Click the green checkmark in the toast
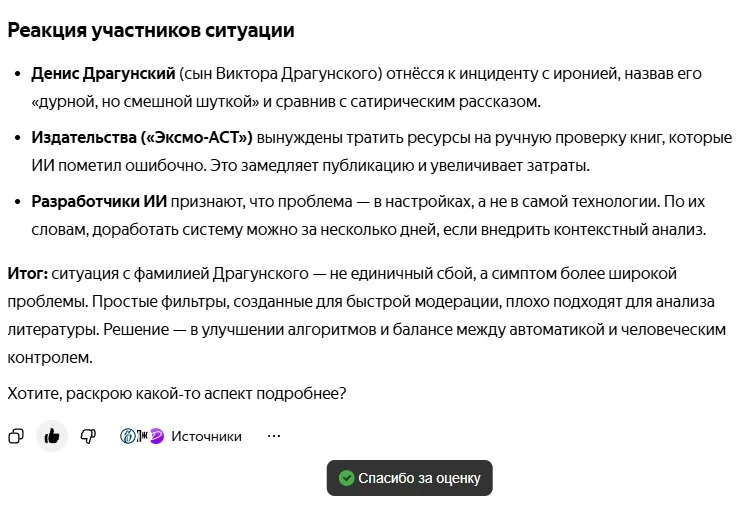The image size is (745, 512). 347,478
